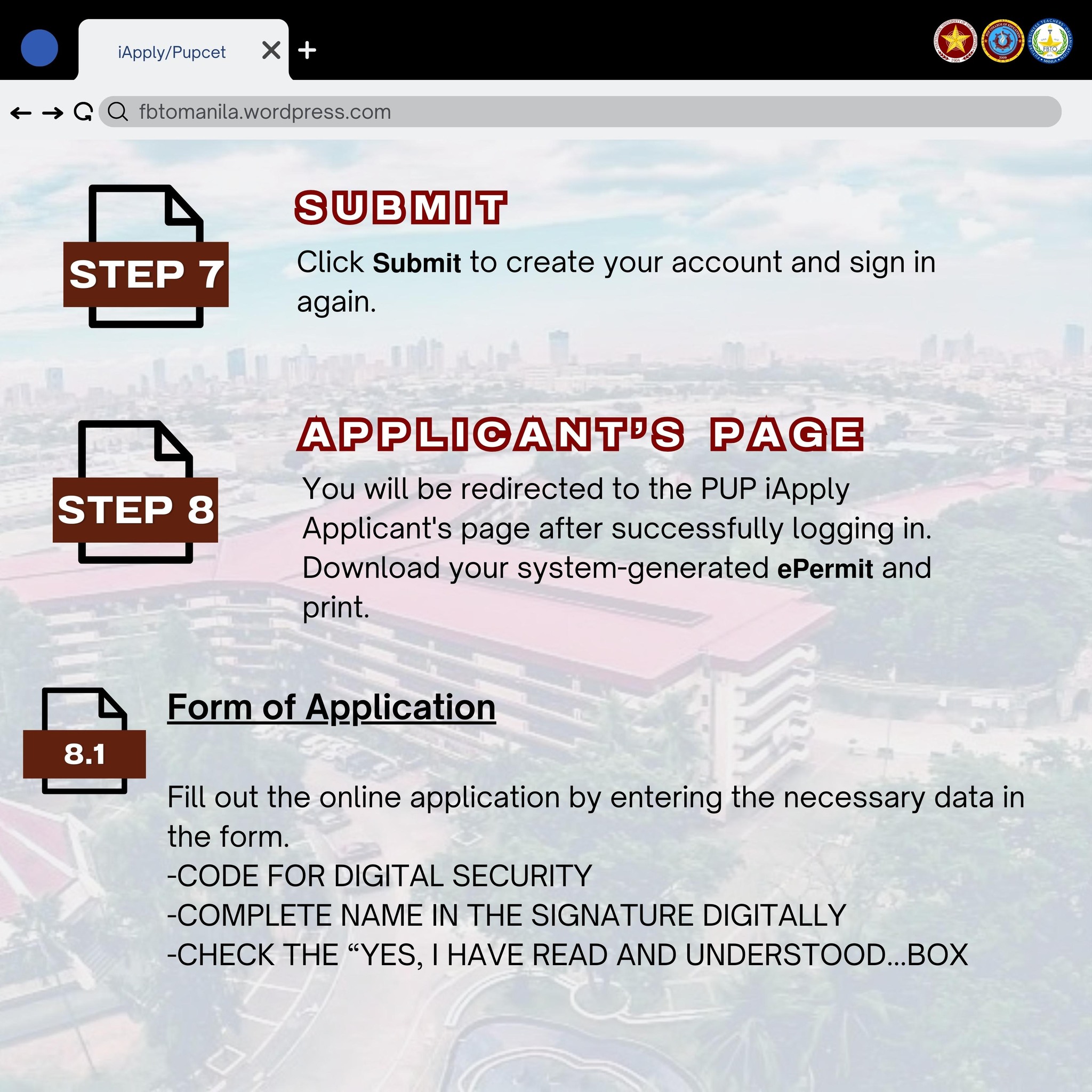Click the search magnifier in the address bar
1092x1092 pixels.
tap(117, 112)
